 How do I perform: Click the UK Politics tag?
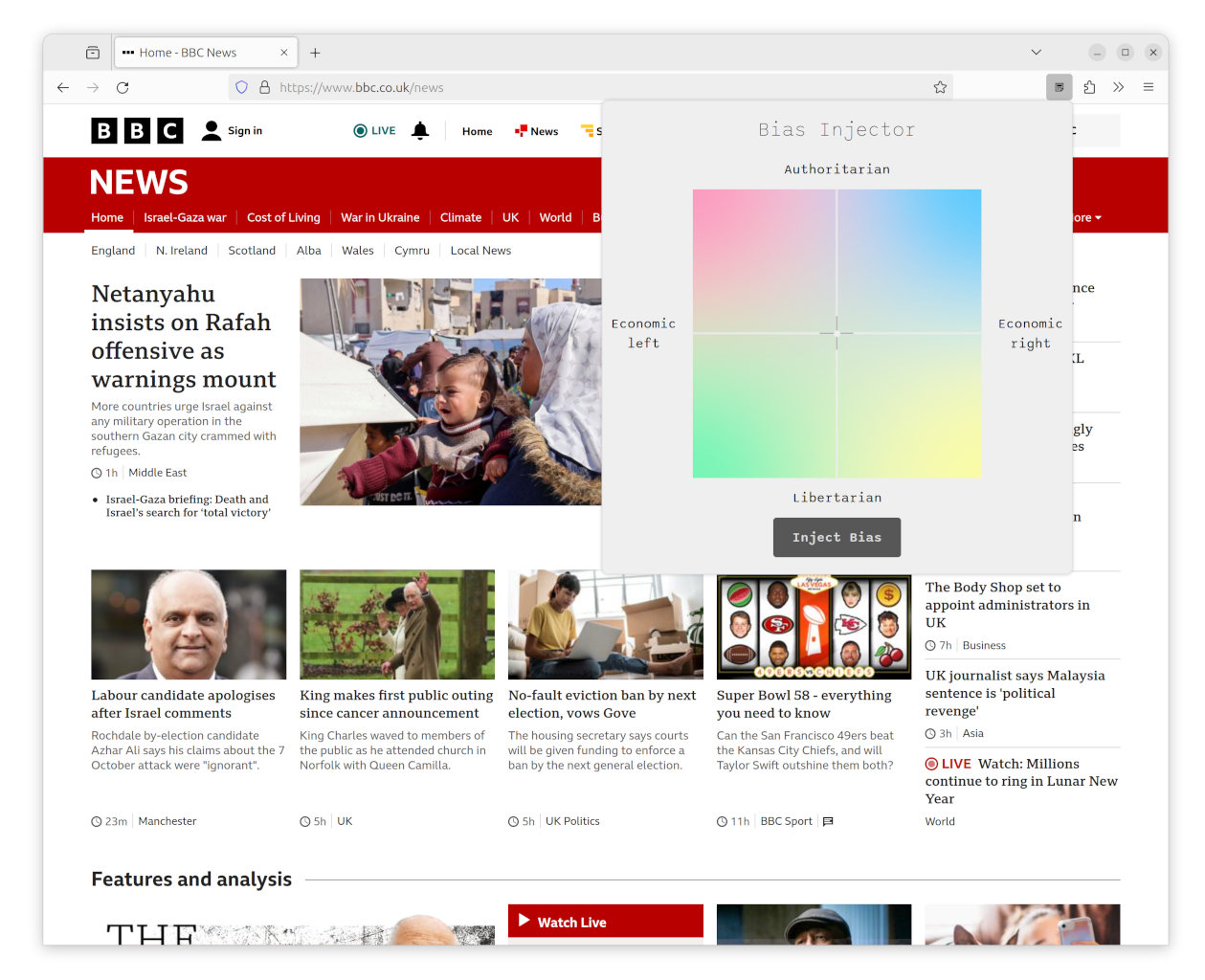click(x=572, y=821)
